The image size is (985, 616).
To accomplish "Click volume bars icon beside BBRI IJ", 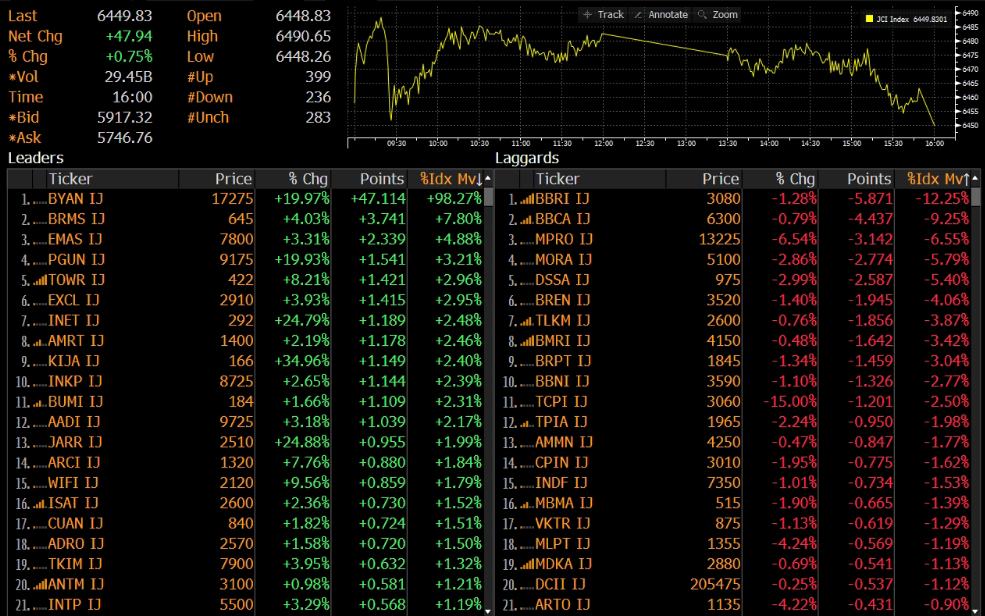I will point(526,200).
